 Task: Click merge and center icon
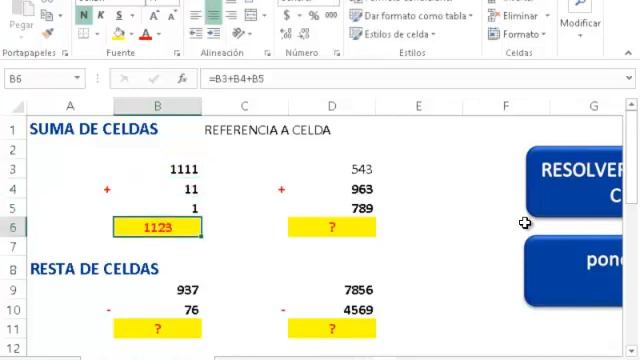point(251,16)
